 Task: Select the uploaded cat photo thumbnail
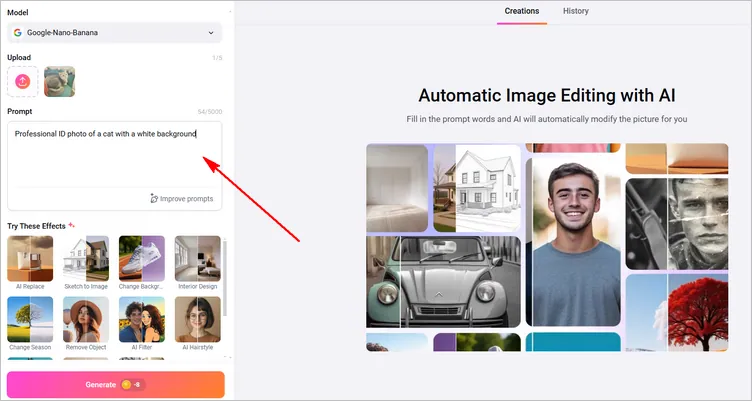pos(59,82)
